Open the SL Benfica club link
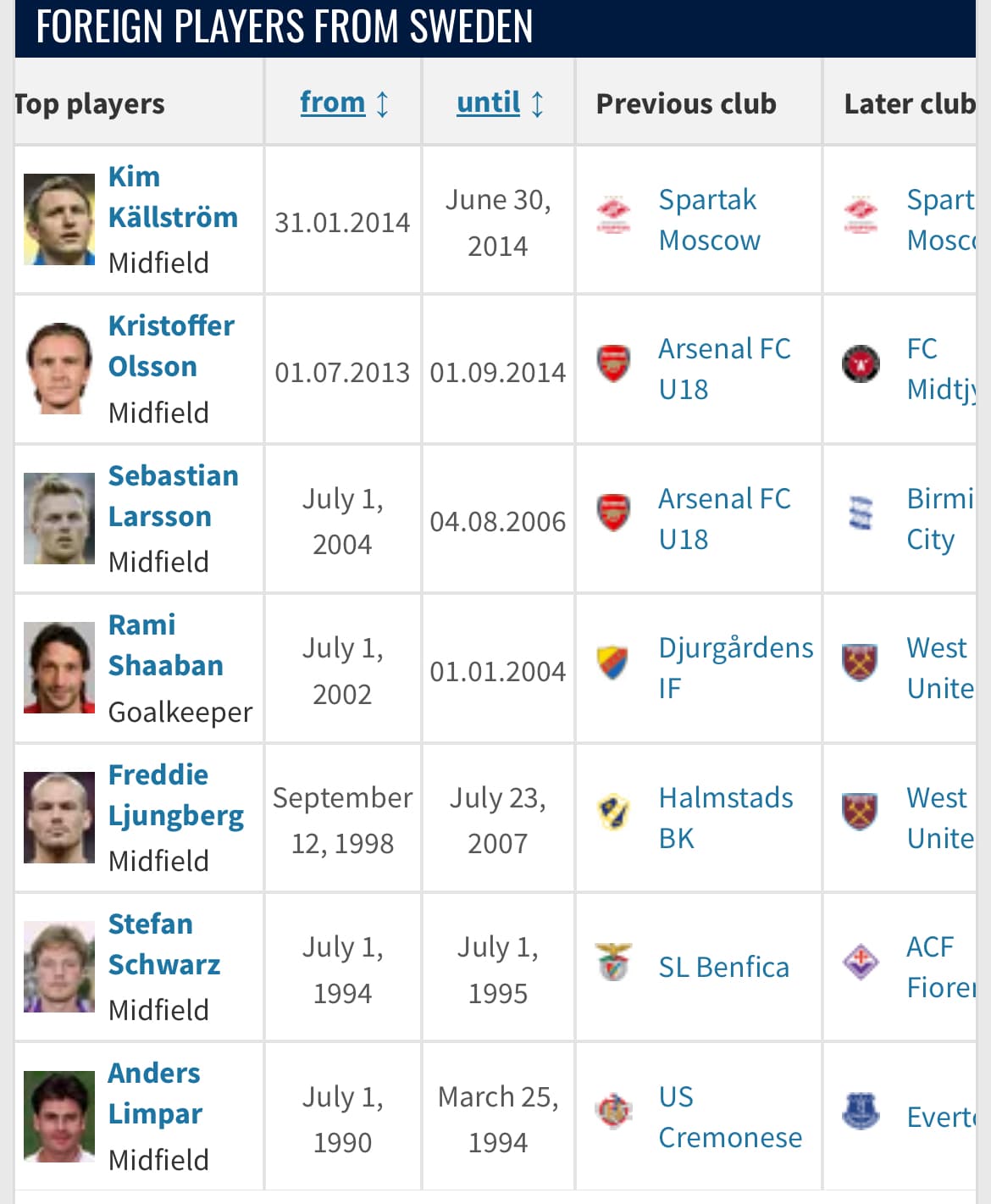The width and height of the screenshot is (991, 1204). click(723, 967)
